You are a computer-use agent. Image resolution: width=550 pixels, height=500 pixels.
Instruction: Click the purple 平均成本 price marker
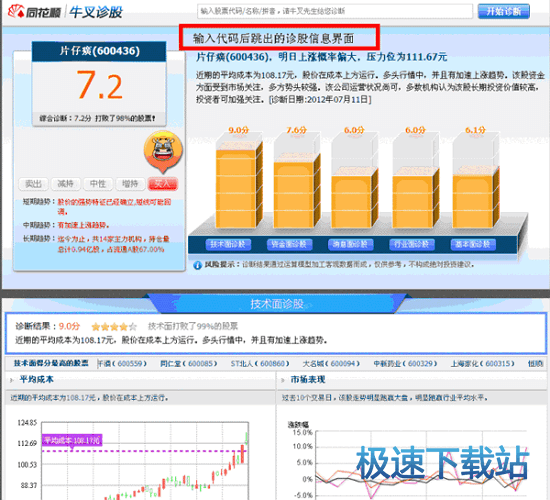(72, 440)
